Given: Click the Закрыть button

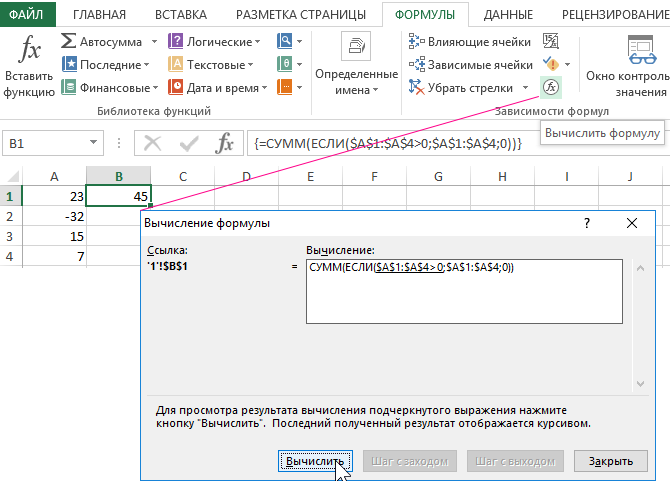Looking at the screenshot, I should pos(611,461).
